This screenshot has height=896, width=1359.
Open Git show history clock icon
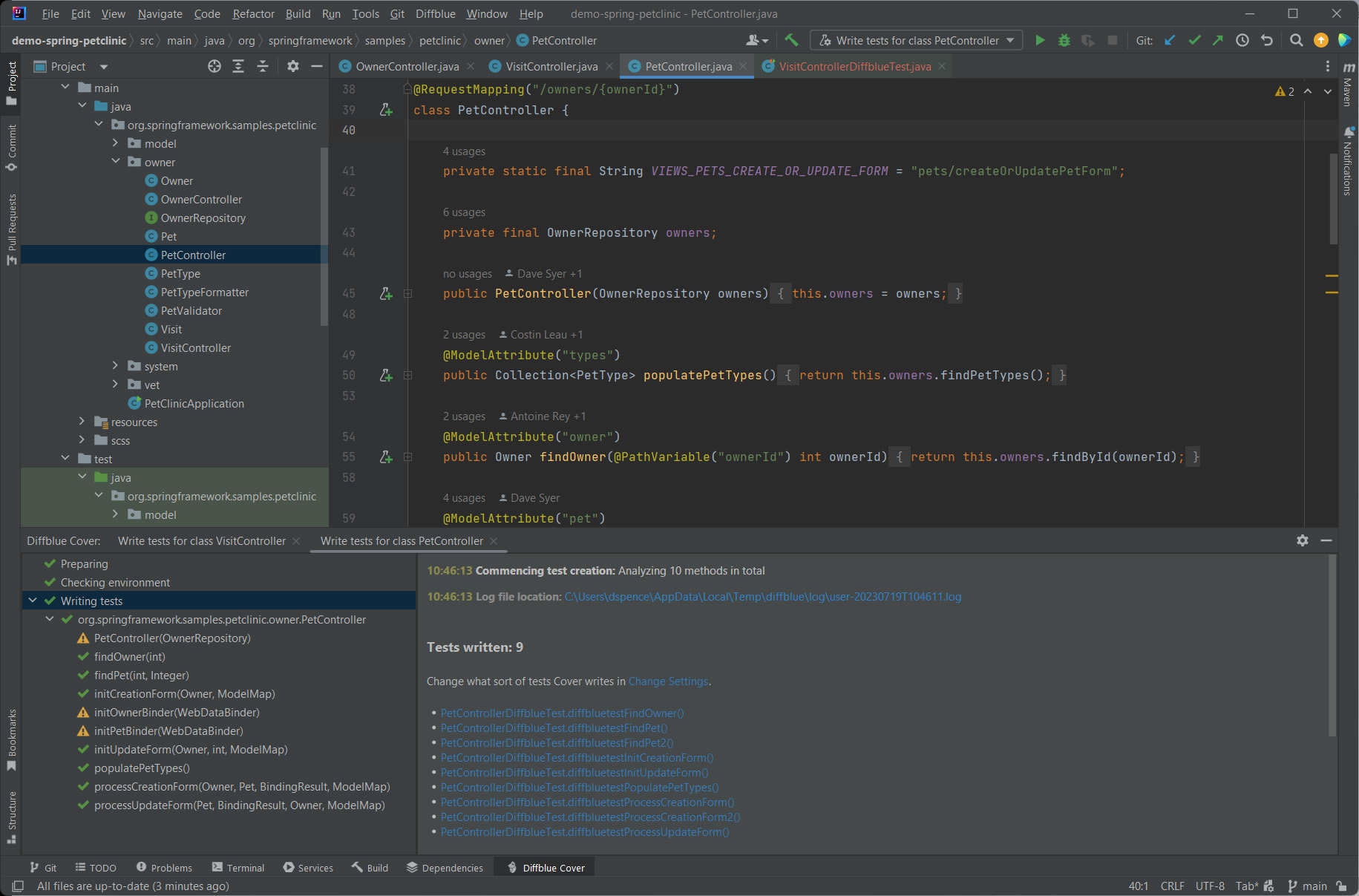coord(1242,41)
